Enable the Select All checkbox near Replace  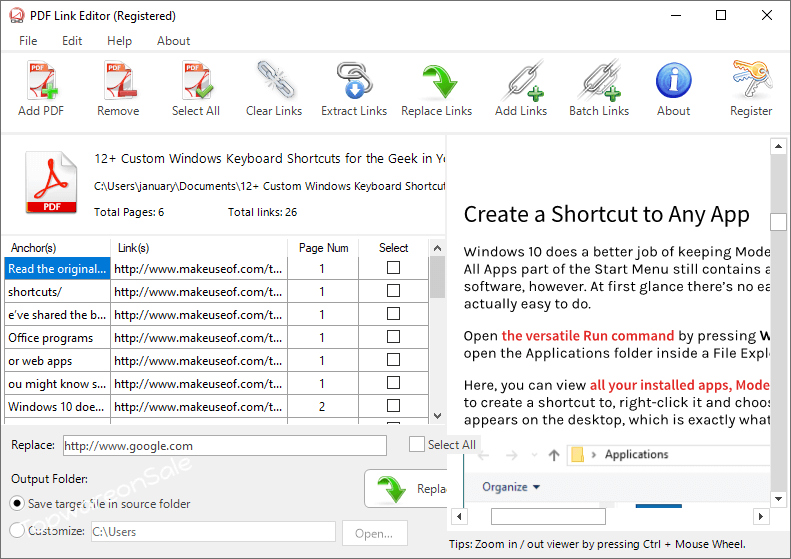tap(417, 444)
